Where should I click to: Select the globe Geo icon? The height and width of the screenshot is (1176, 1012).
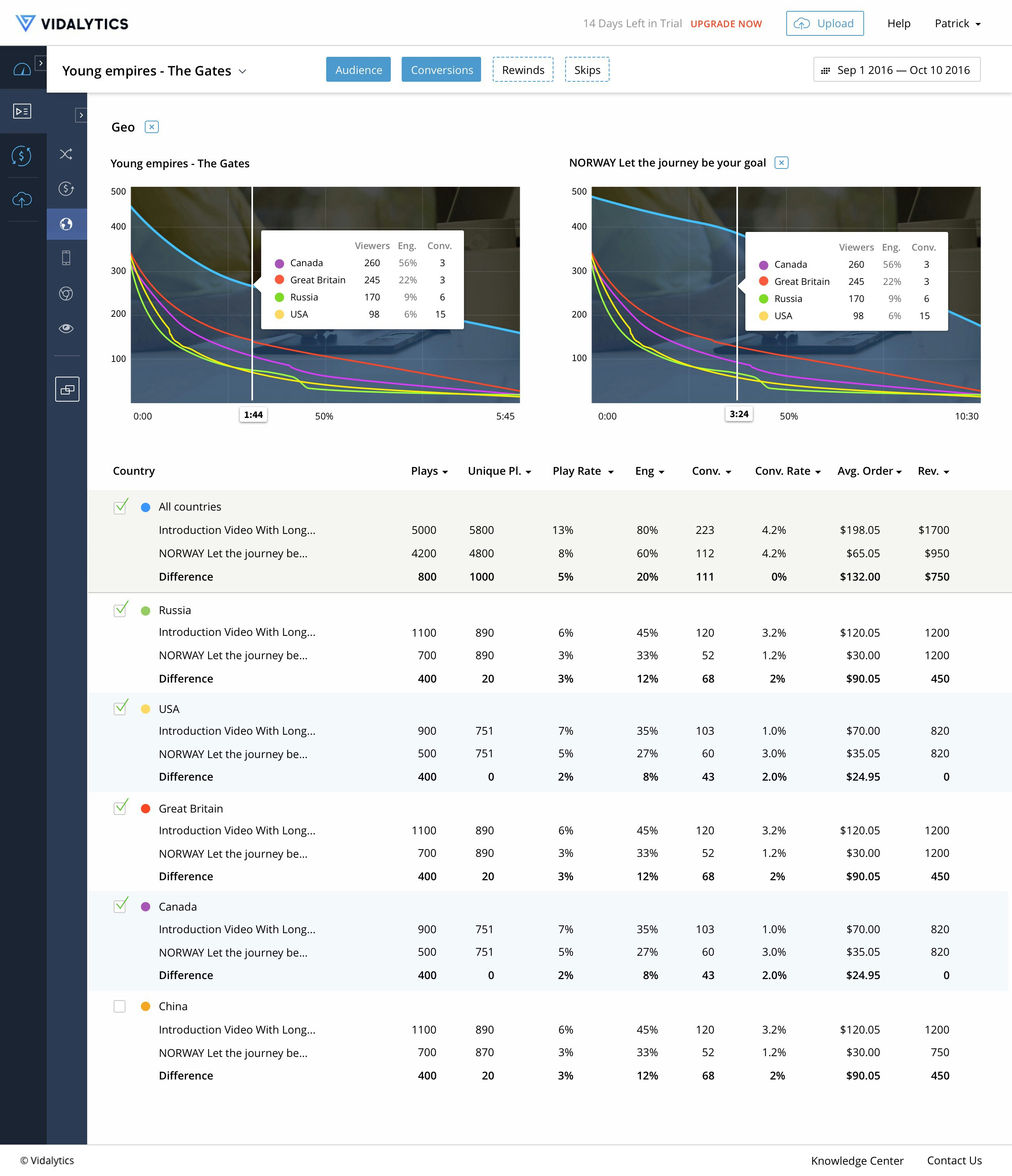click(67, 224)
